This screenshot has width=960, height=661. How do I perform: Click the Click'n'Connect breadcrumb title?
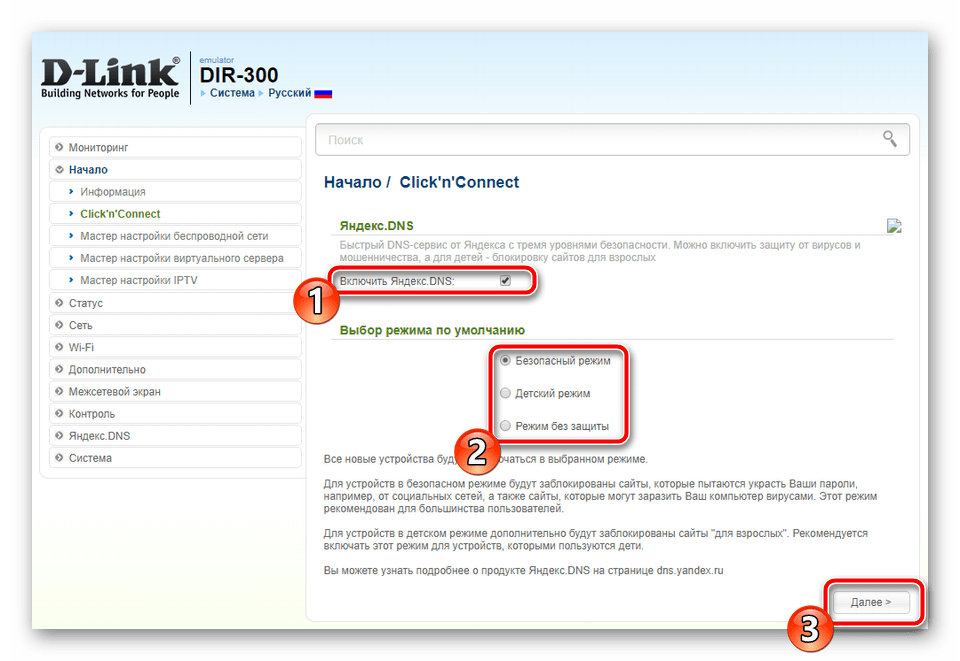pyautogui.click(x=459, y=182)
